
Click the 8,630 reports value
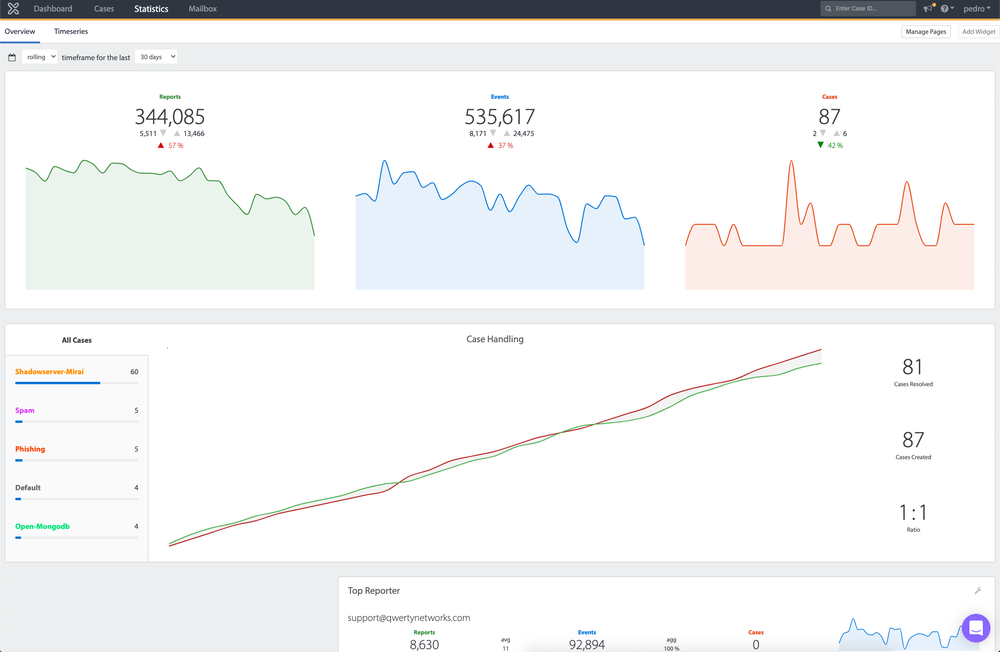click(424, 644)
